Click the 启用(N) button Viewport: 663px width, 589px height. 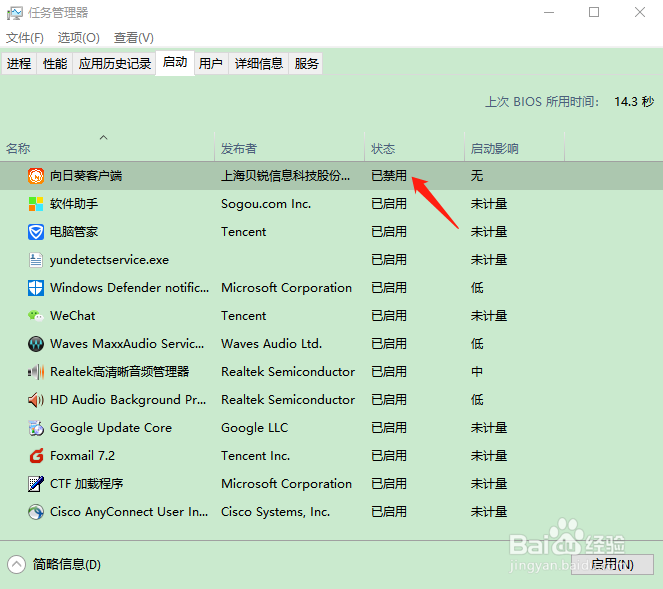tap(612, 564)
